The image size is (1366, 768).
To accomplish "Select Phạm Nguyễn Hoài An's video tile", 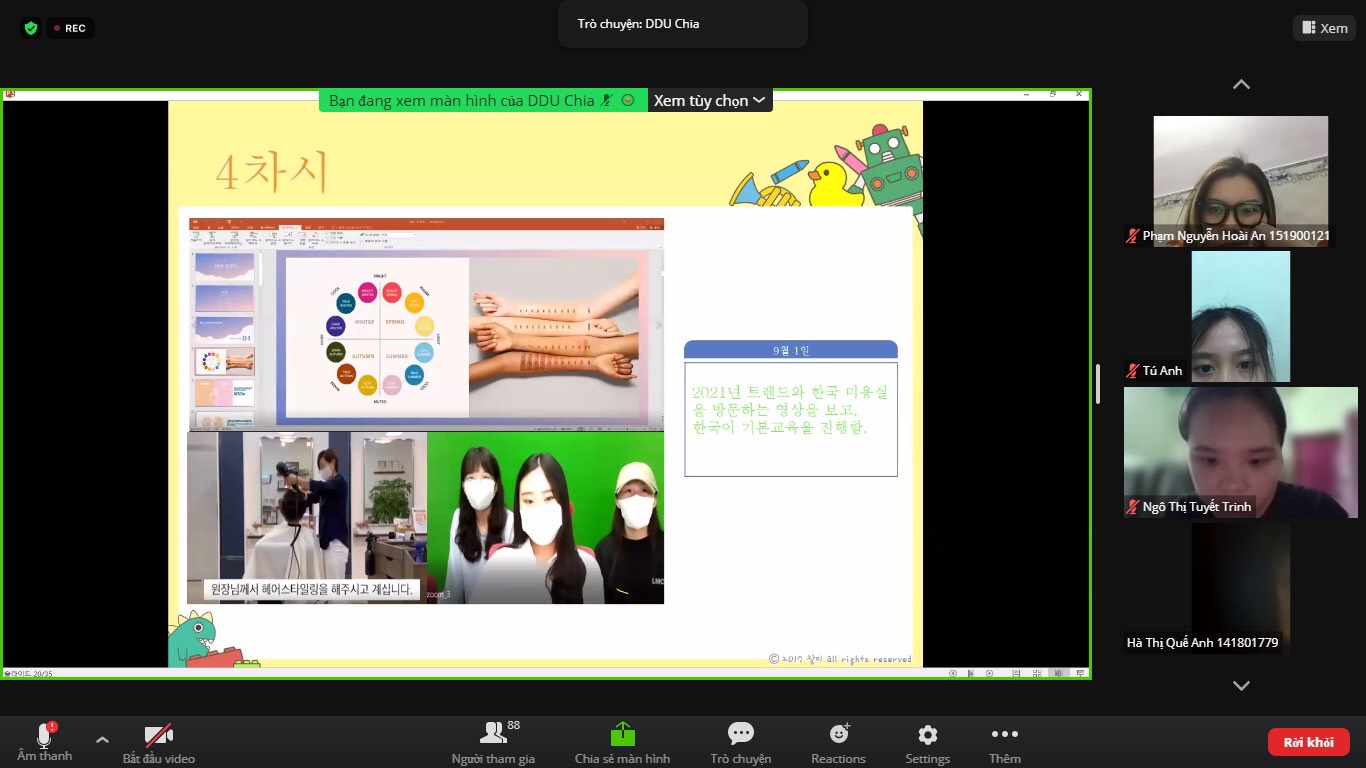I will pos(1240,180).
